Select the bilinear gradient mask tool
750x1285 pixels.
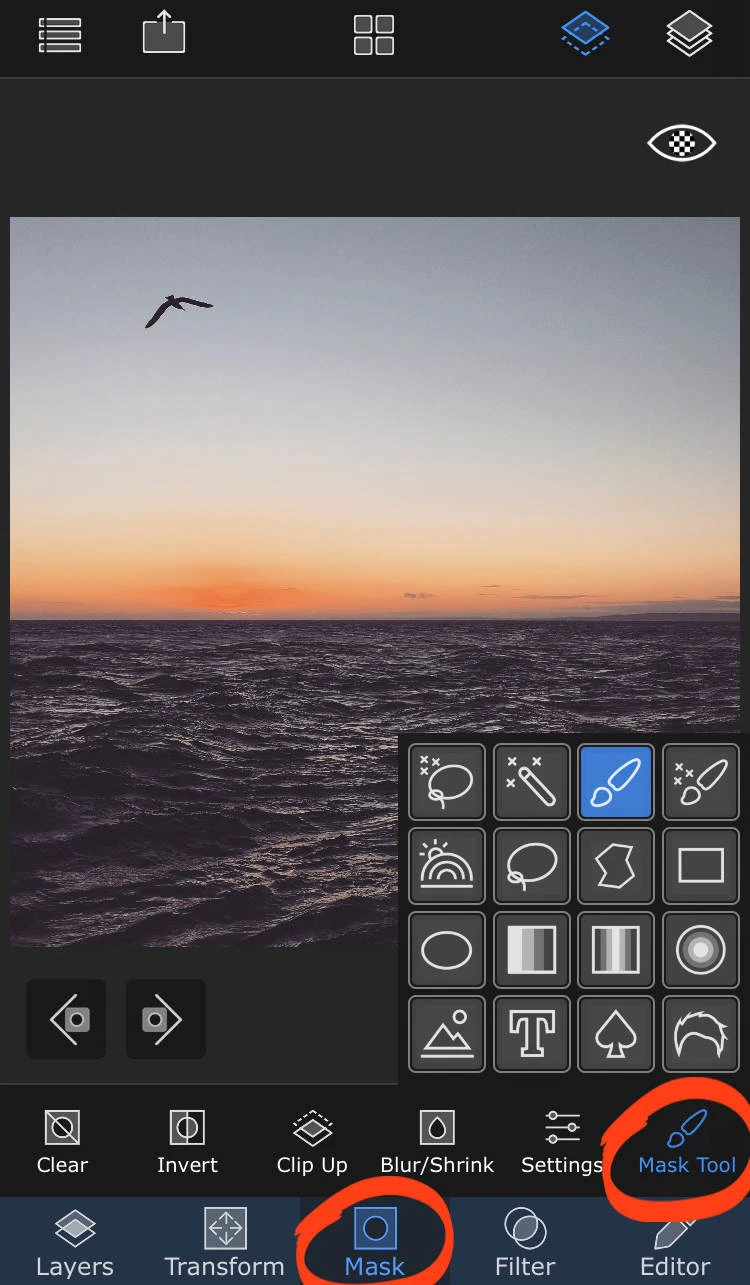[x=616, y=950]
